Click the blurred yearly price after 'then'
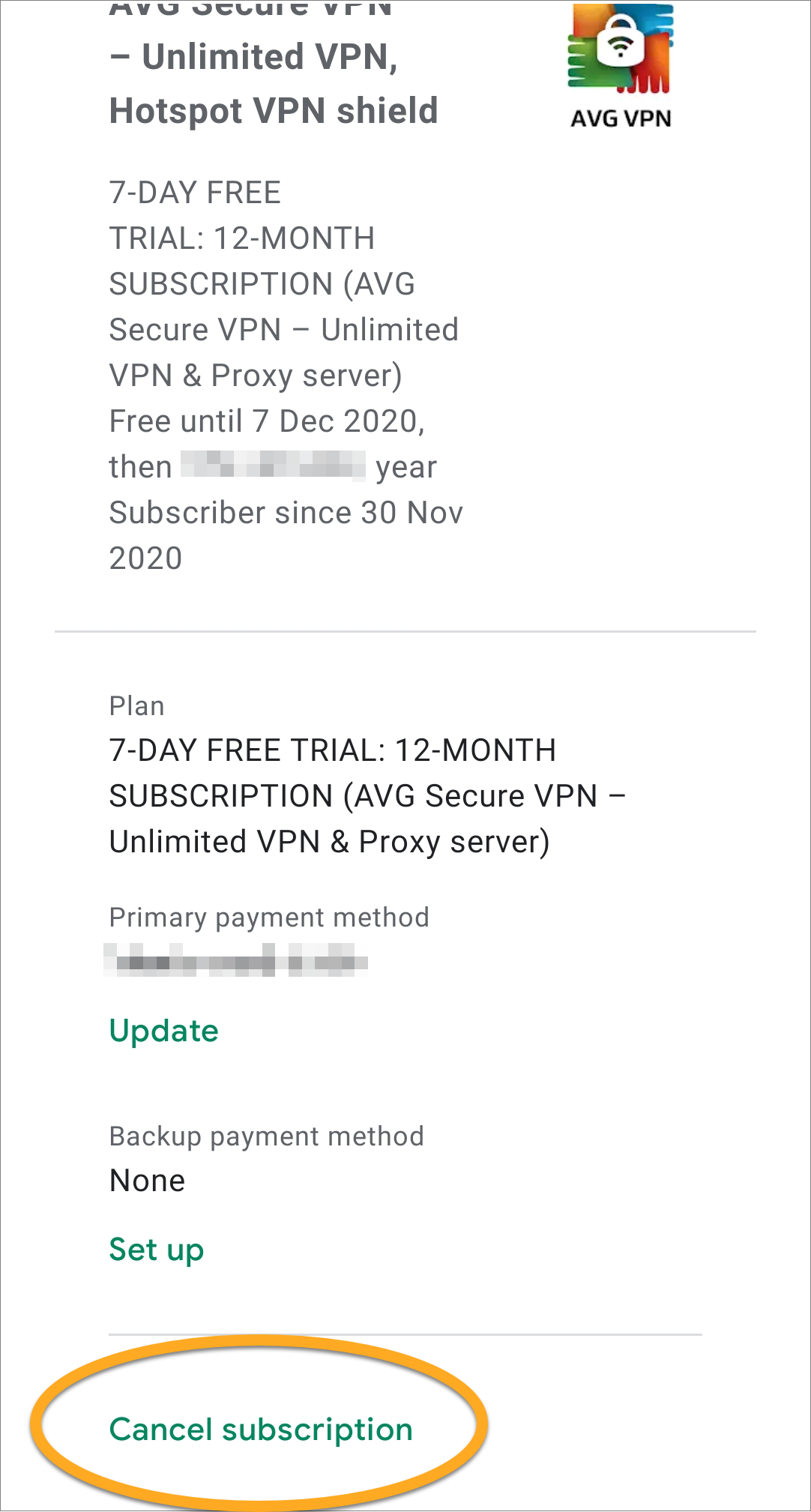 click(274, 465)
